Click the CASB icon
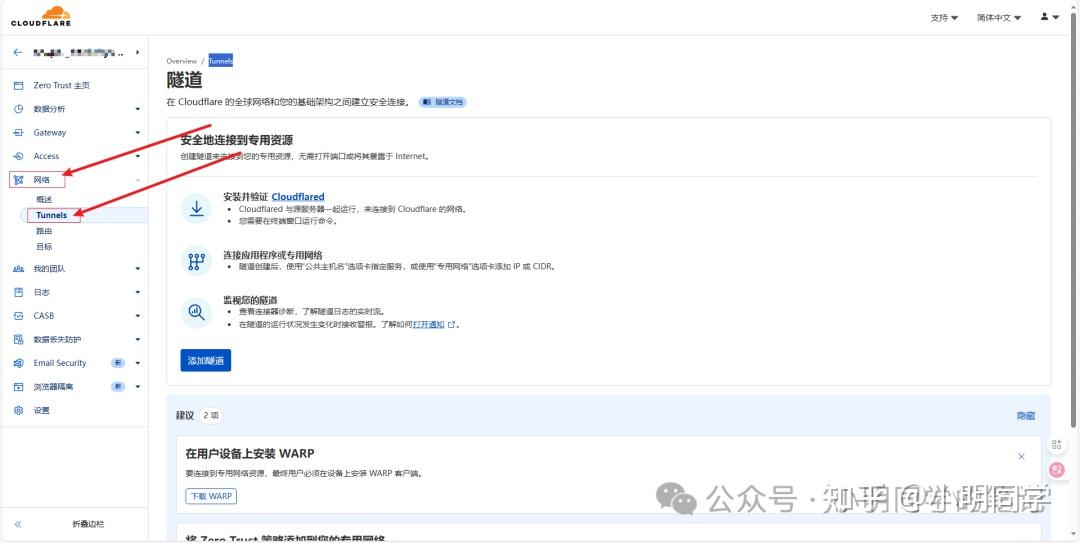 coord(19,316)
